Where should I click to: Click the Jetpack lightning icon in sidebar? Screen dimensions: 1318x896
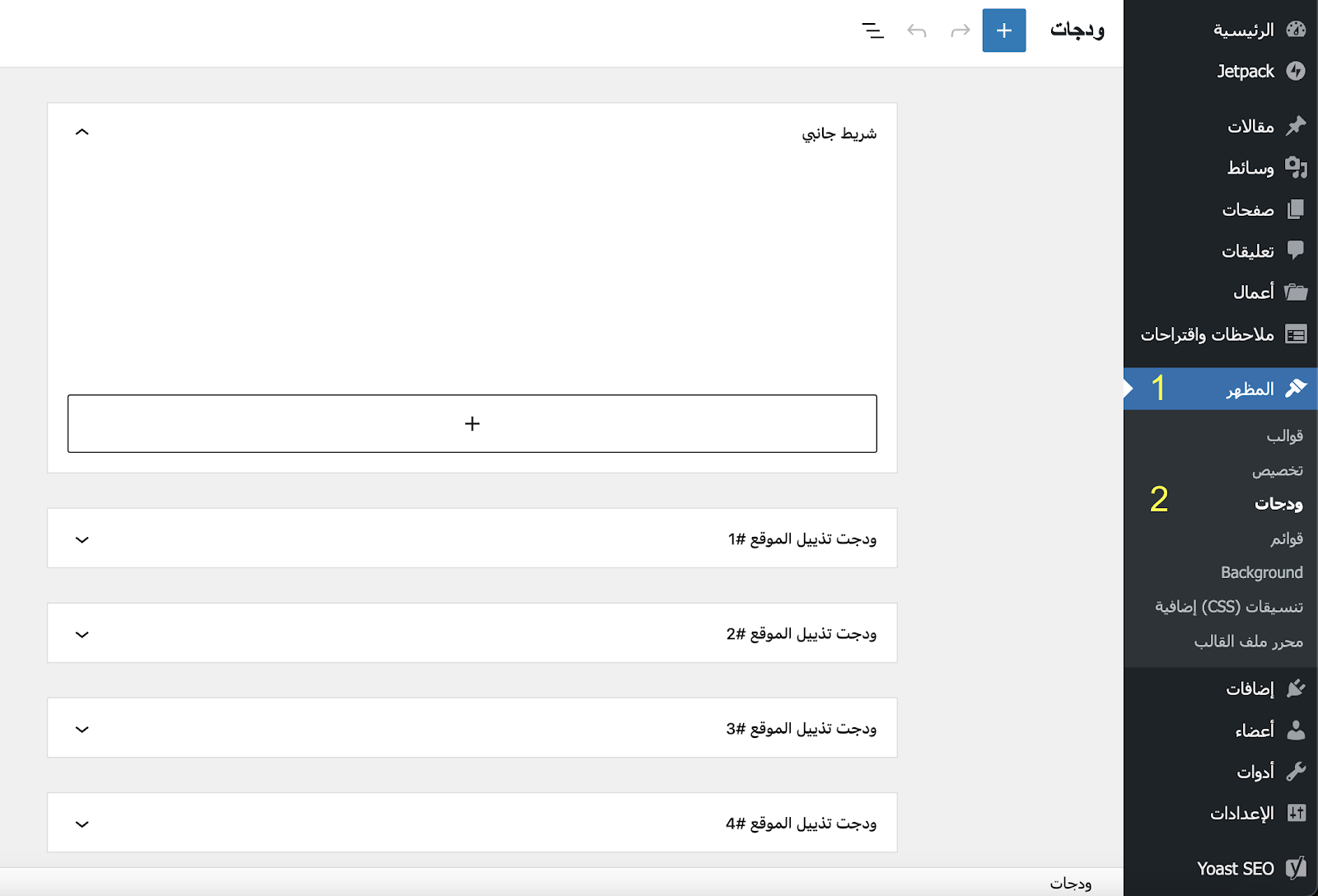click(x=1296, y=71)
